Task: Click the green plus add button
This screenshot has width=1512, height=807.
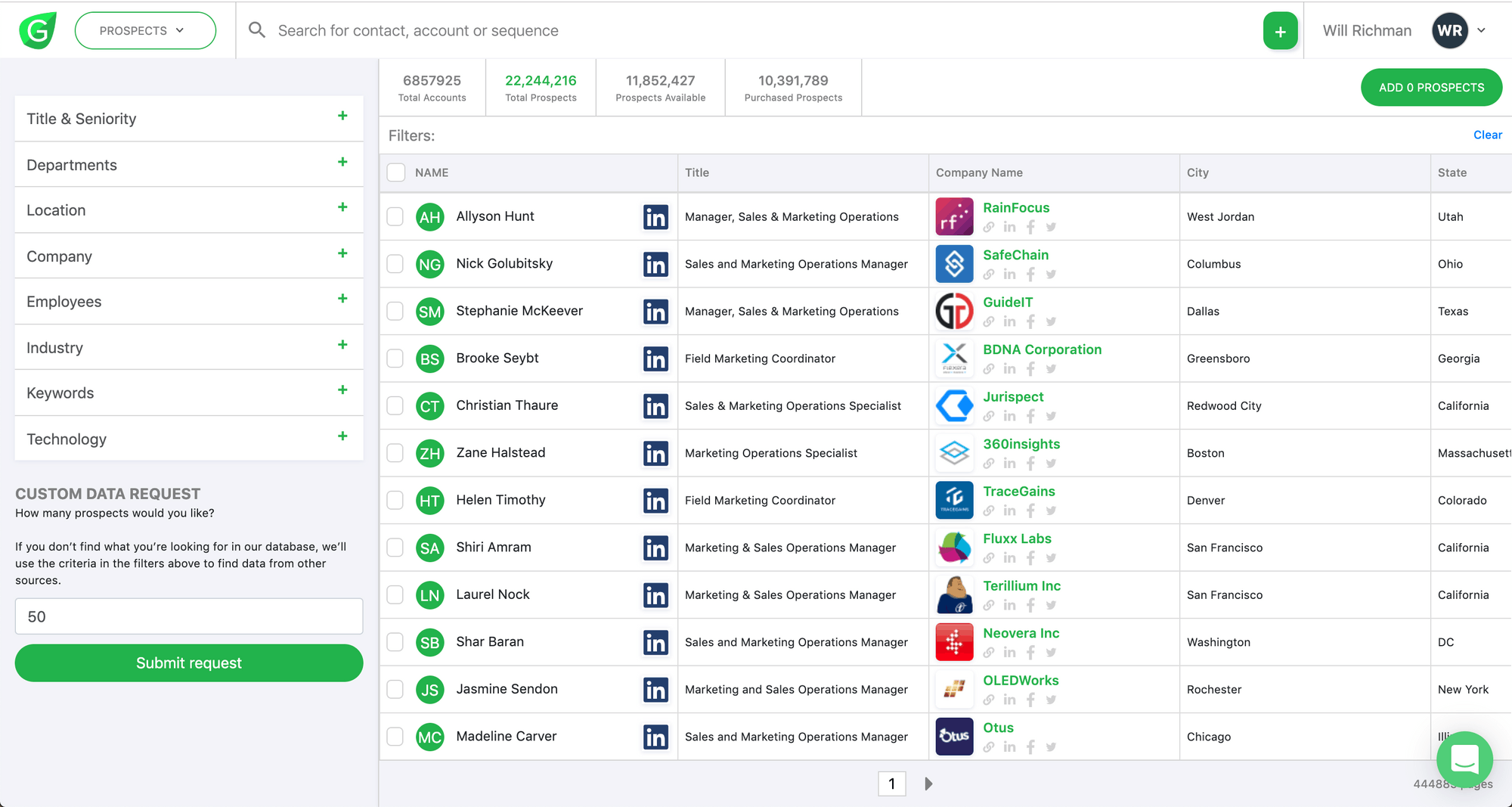Action: pyautogui.click(x=1280, y=31)
